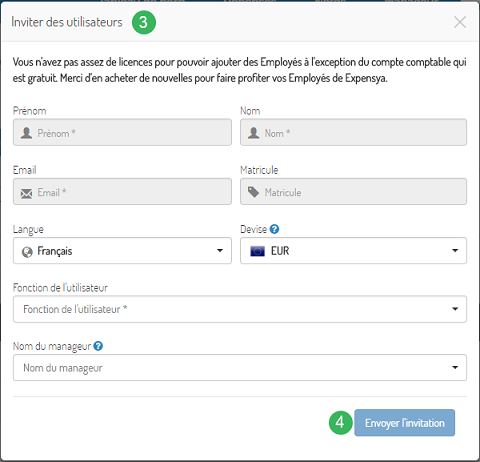Click the green step 3 badge

pos(144,22)
